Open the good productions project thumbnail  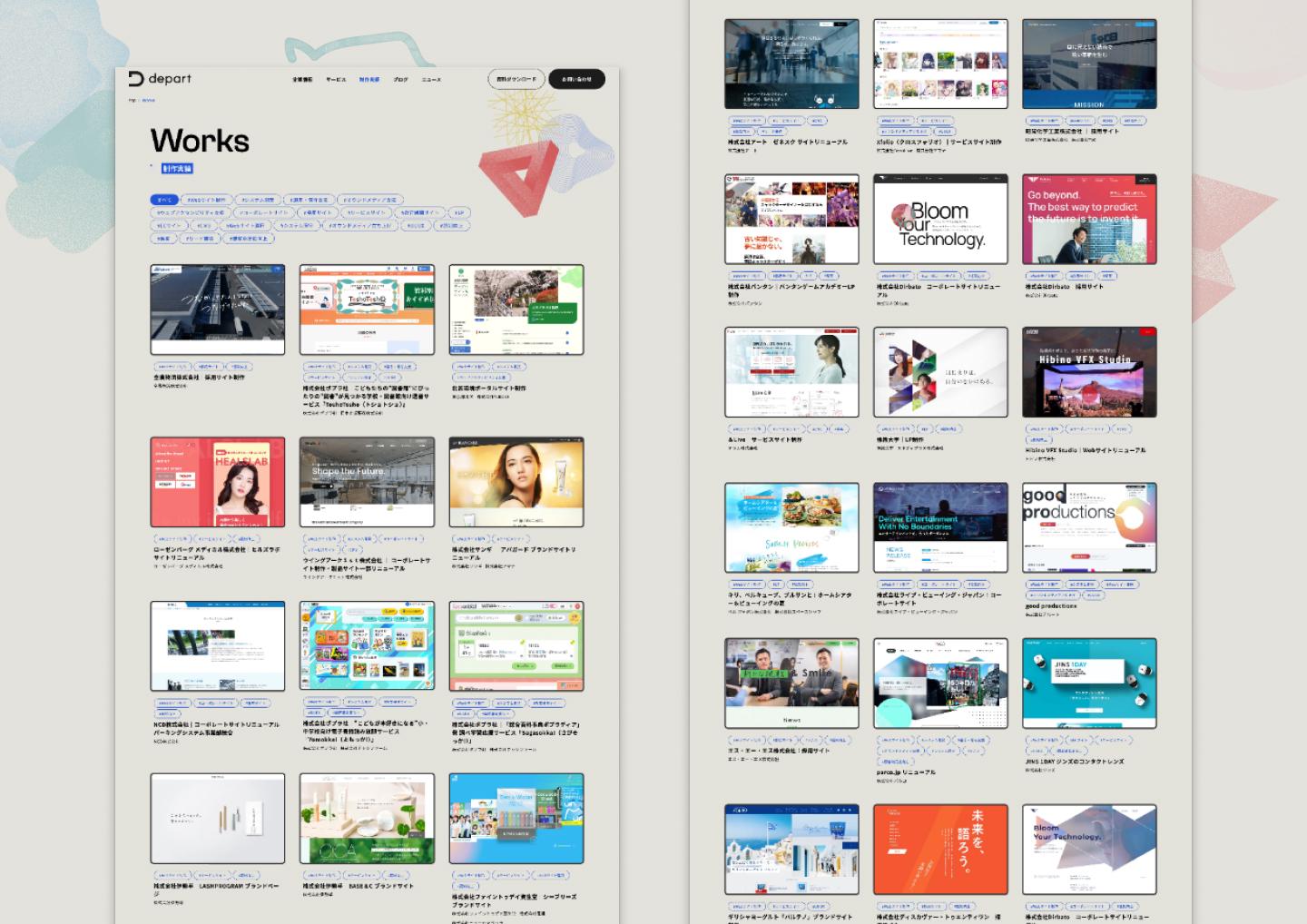pos(1089,527)
